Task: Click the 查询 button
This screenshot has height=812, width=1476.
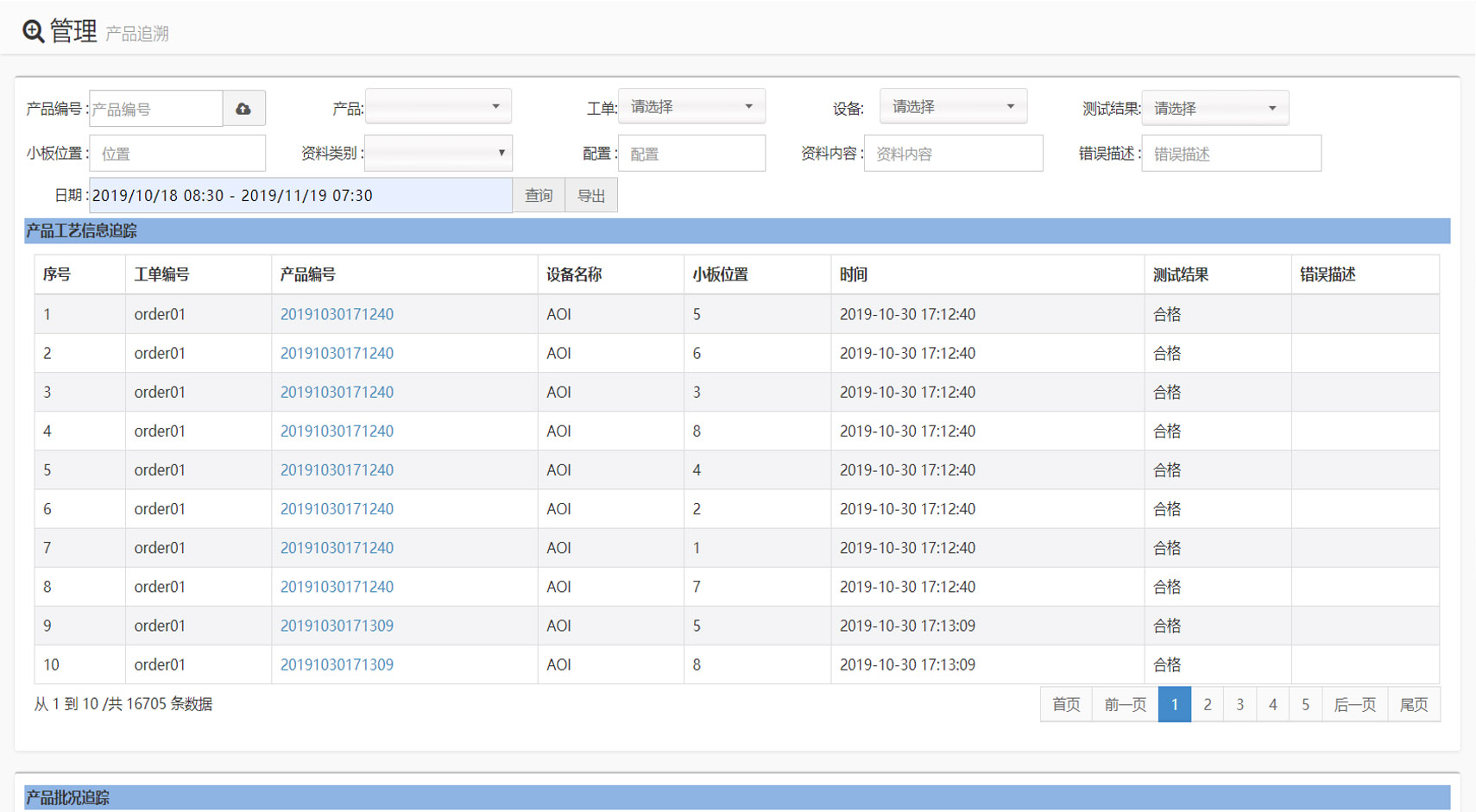Action: pos(539,196)
